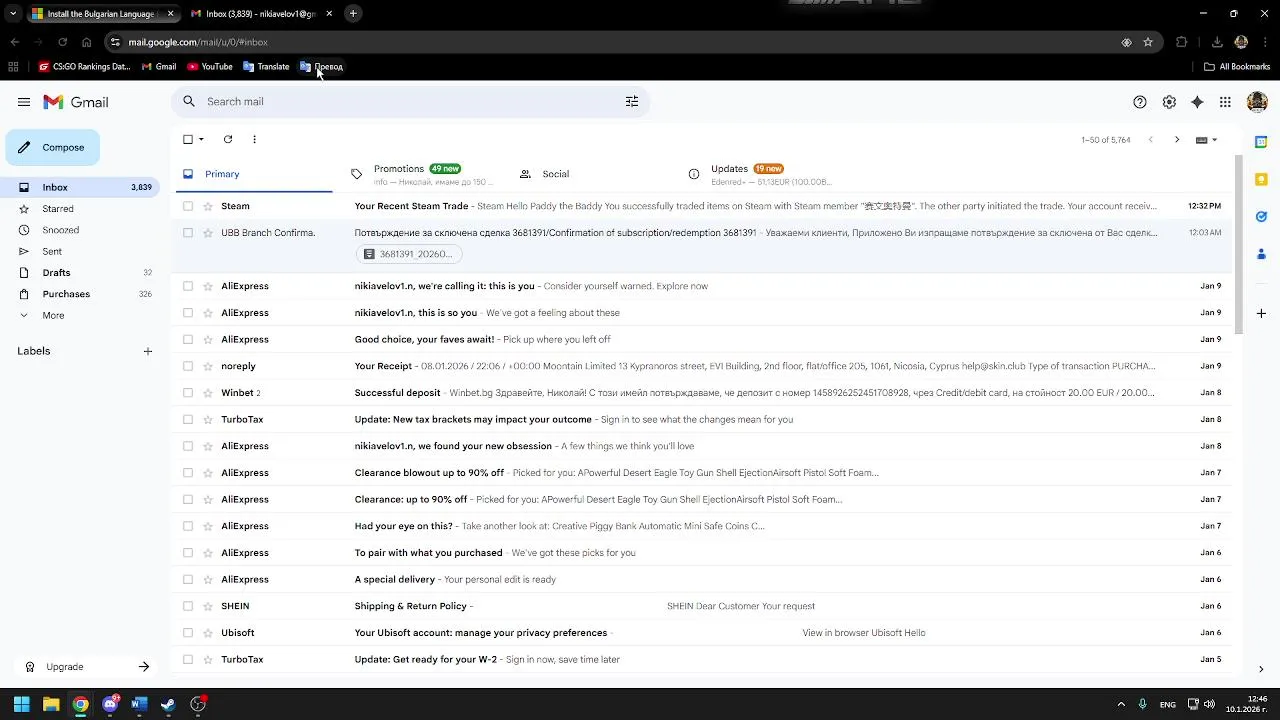
Task: Open the Google apps grid
Action: tap(1225, 102)
